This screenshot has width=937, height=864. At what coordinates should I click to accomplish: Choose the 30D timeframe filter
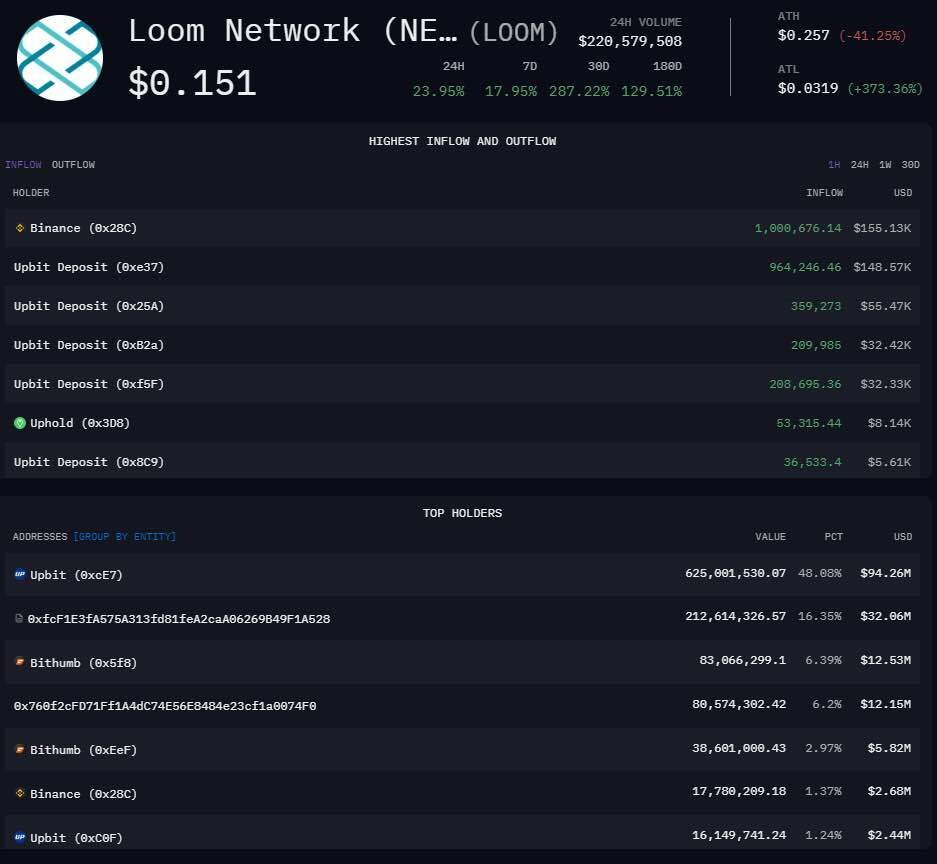coord(910,165)
